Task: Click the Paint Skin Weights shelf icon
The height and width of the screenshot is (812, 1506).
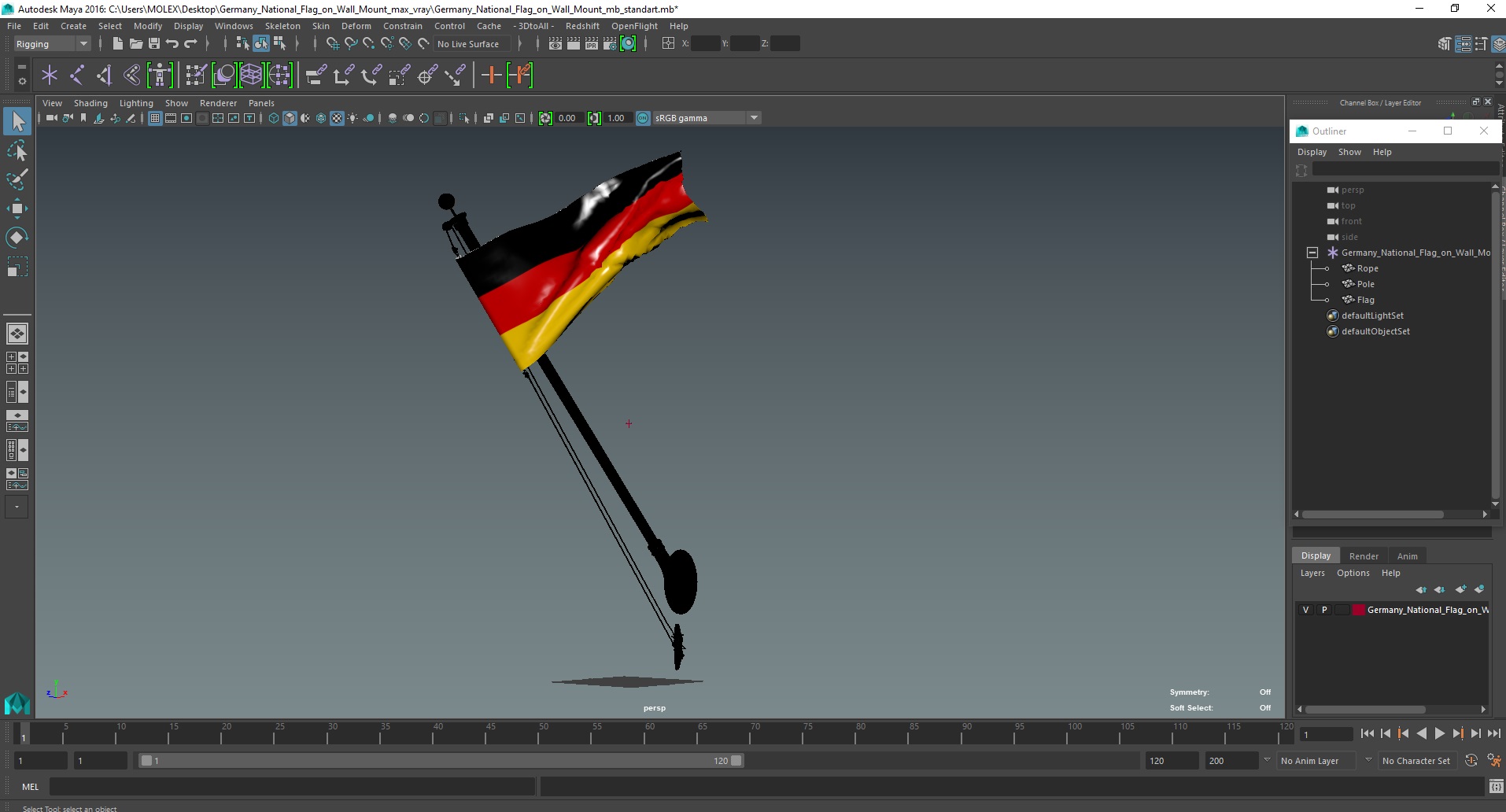Action: 196,76
